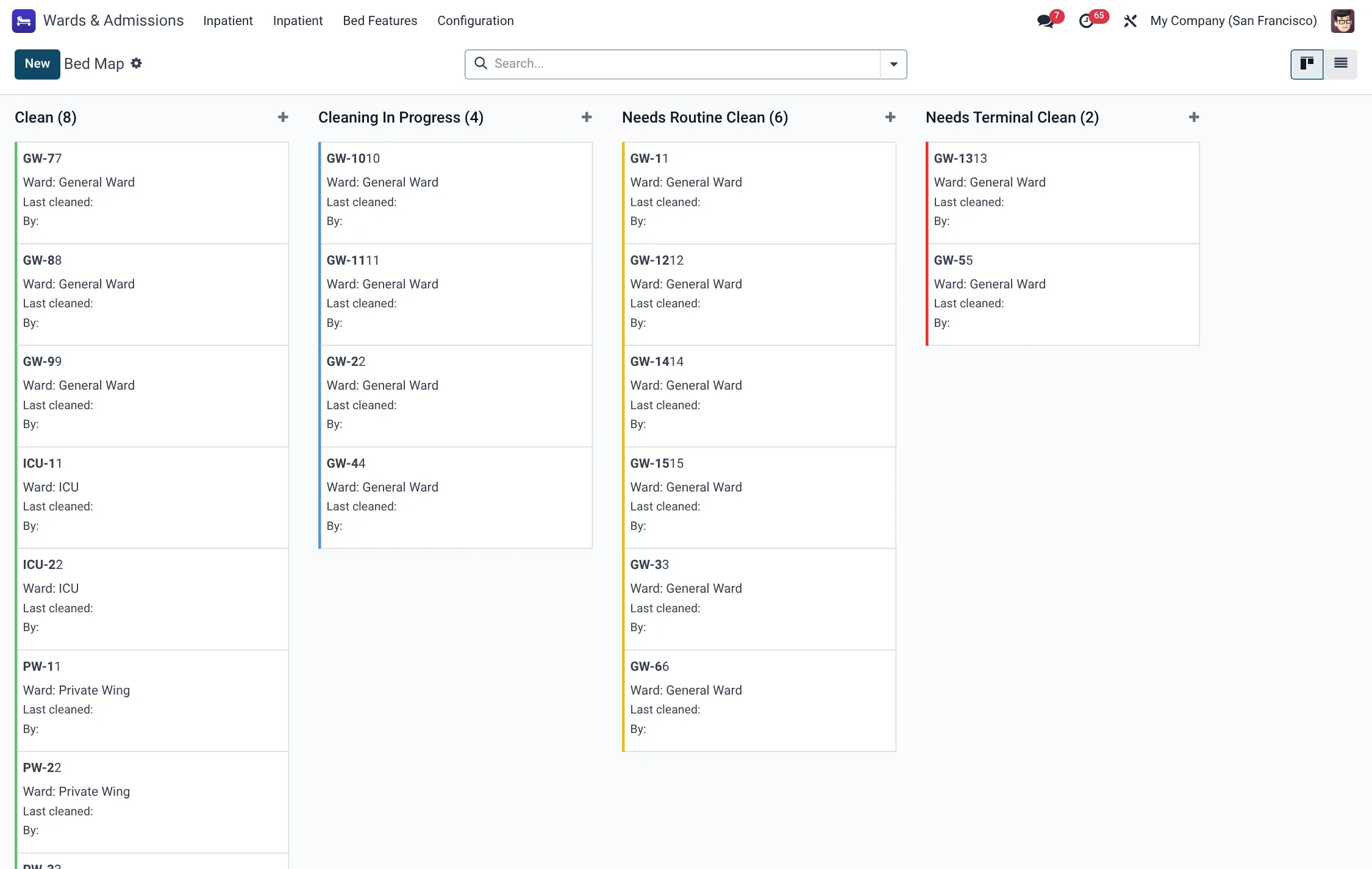Open the GW-77 bed card

click(x=152, y=193)
